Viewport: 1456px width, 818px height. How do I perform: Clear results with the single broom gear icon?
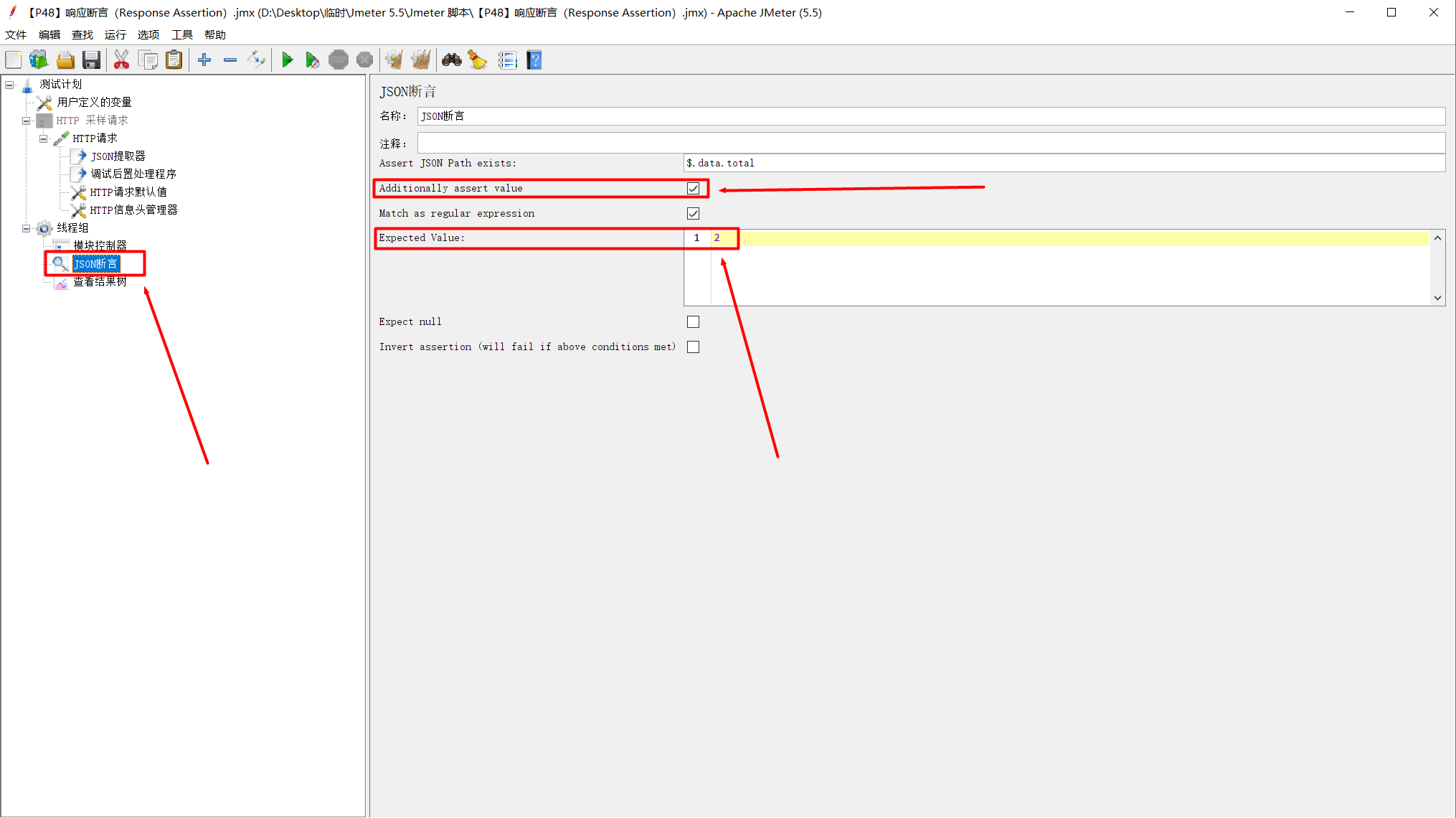[x=394, y=60]
